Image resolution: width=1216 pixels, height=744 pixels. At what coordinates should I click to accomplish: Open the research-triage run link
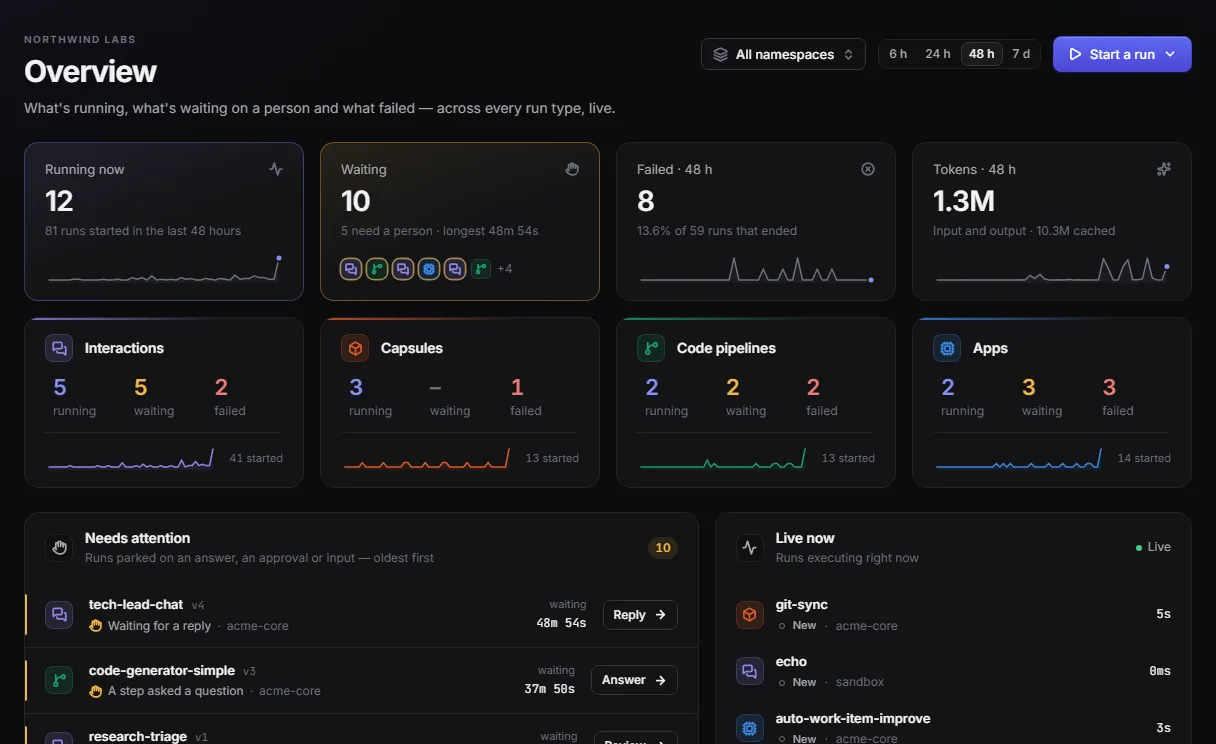(x=138, y=736)
